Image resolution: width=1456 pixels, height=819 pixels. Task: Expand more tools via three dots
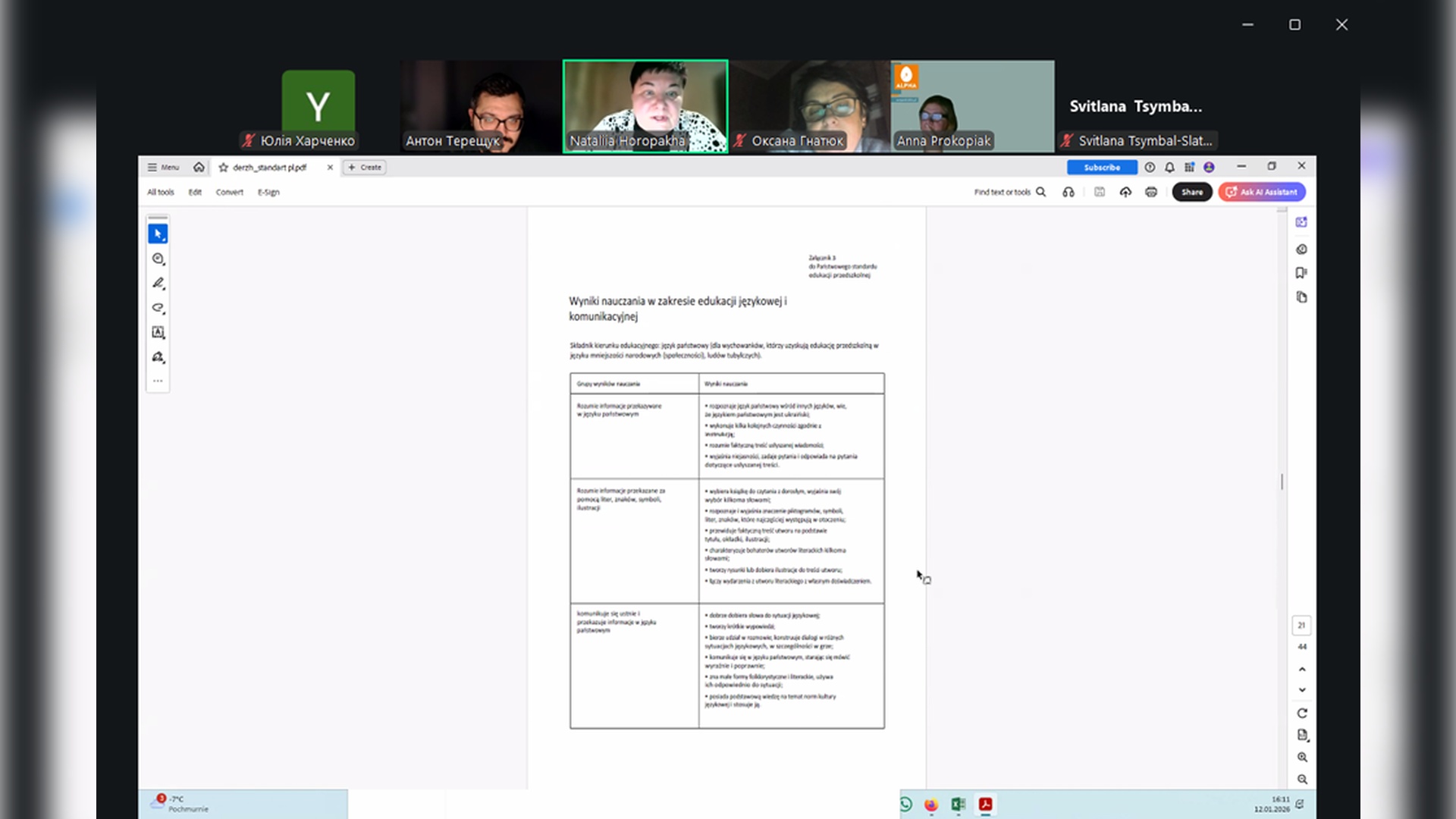[x=158, y=381]
